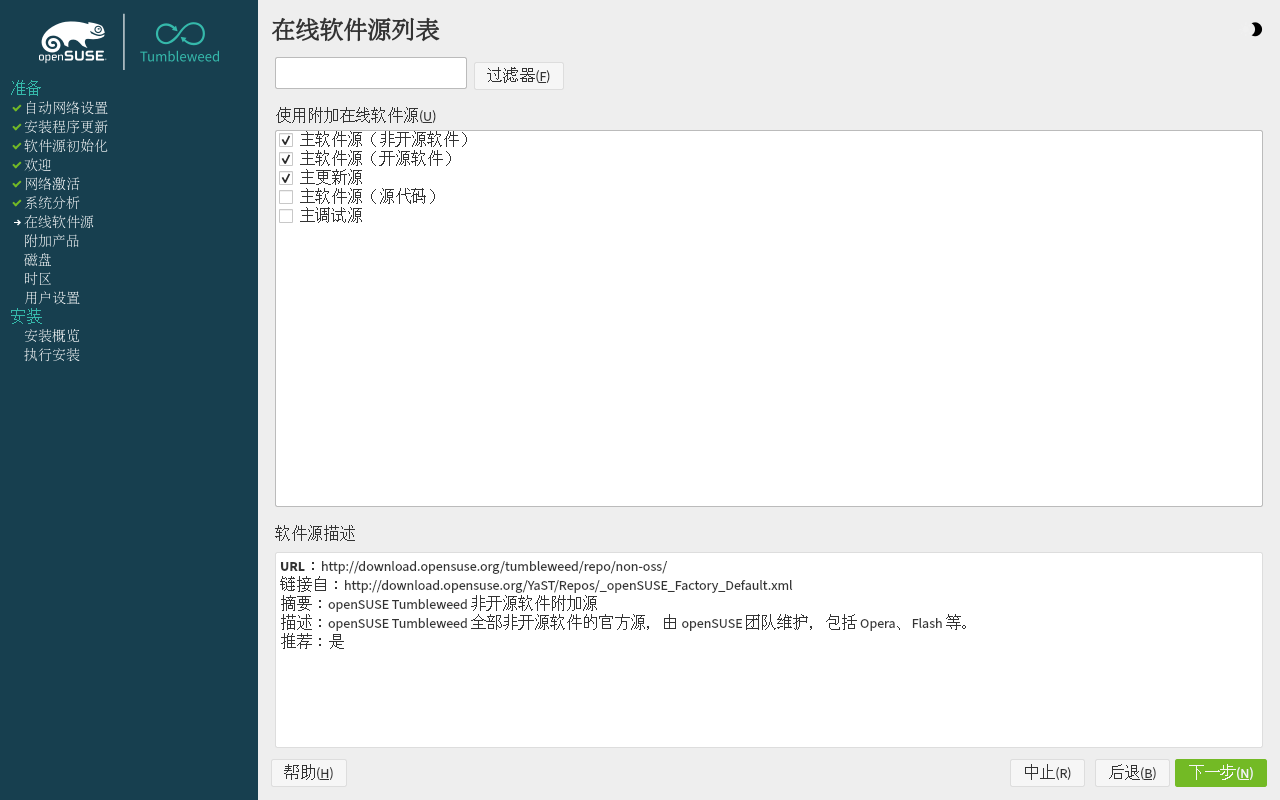Open the 时区 step
Screen dimensions: 1280x800
[x=37, y=278]
